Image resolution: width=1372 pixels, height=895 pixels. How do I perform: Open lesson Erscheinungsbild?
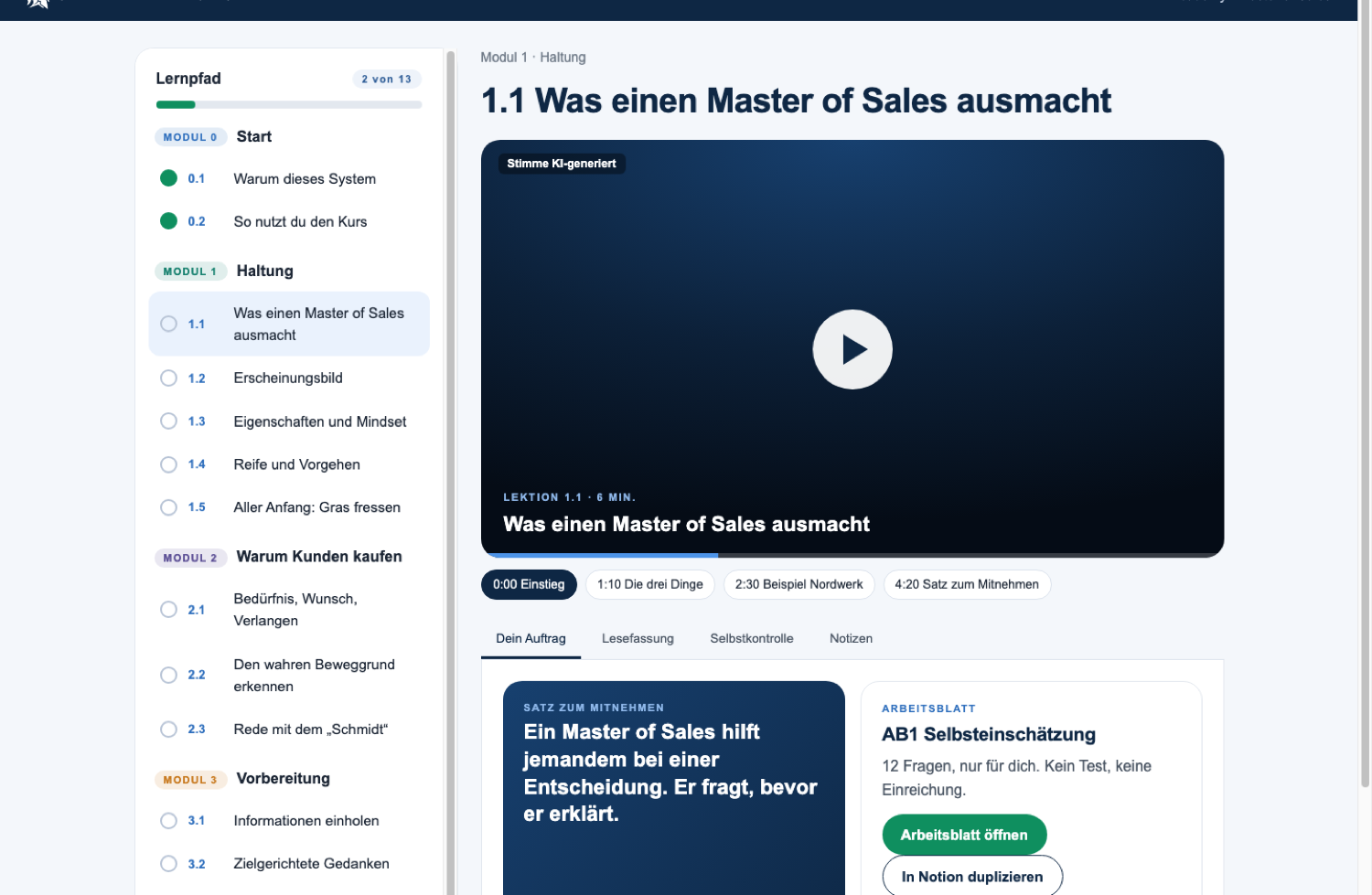pos(289,378)
